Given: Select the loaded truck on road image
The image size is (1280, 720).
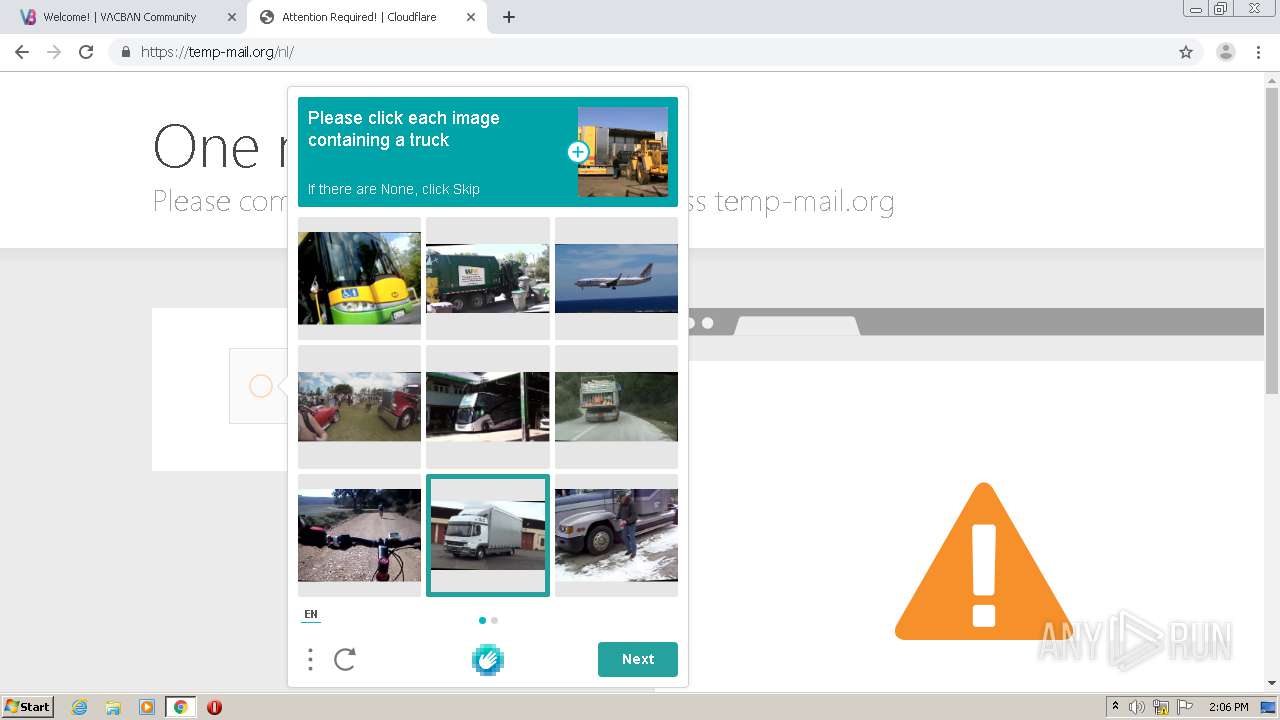Looking at the screenshot, I should point(616,407).
